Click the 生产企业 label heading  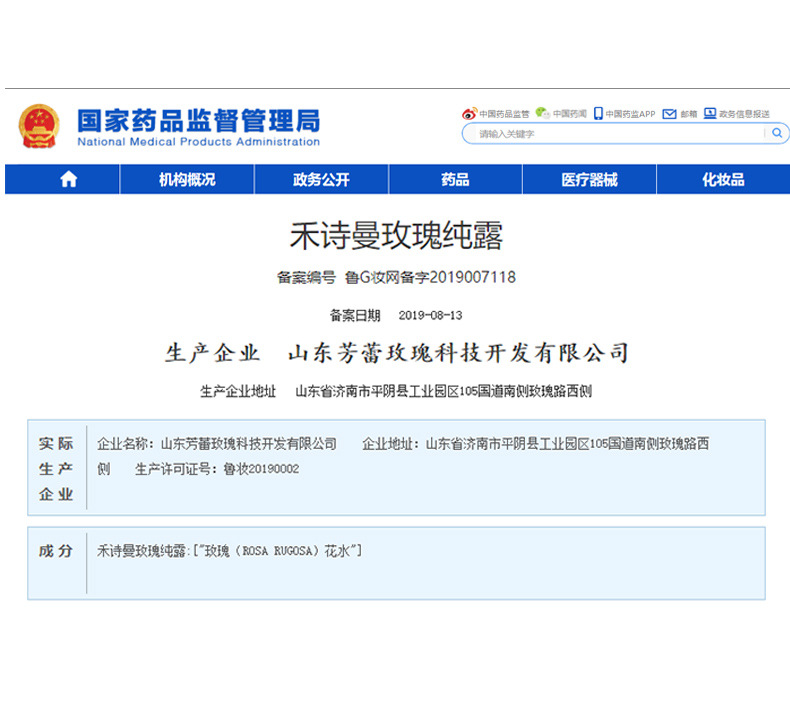tap(213, 353)
